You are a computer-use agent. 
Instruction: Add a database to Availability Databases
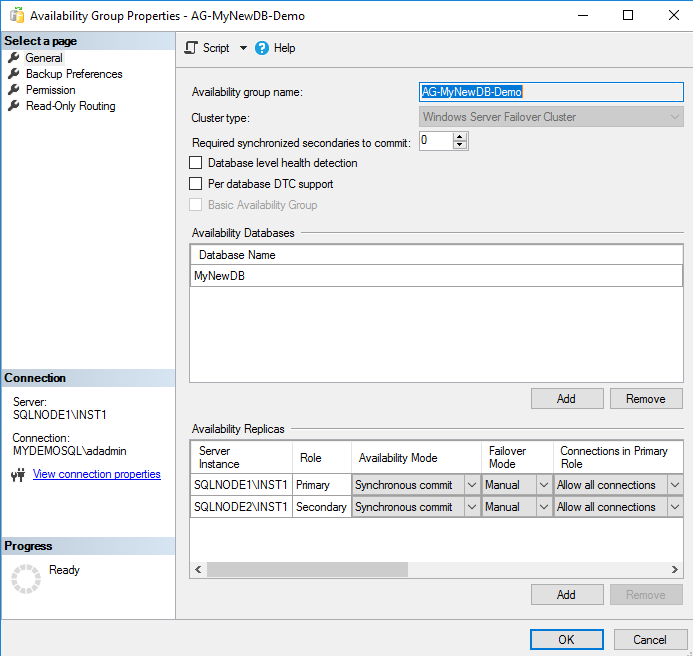tap(567, 399)
